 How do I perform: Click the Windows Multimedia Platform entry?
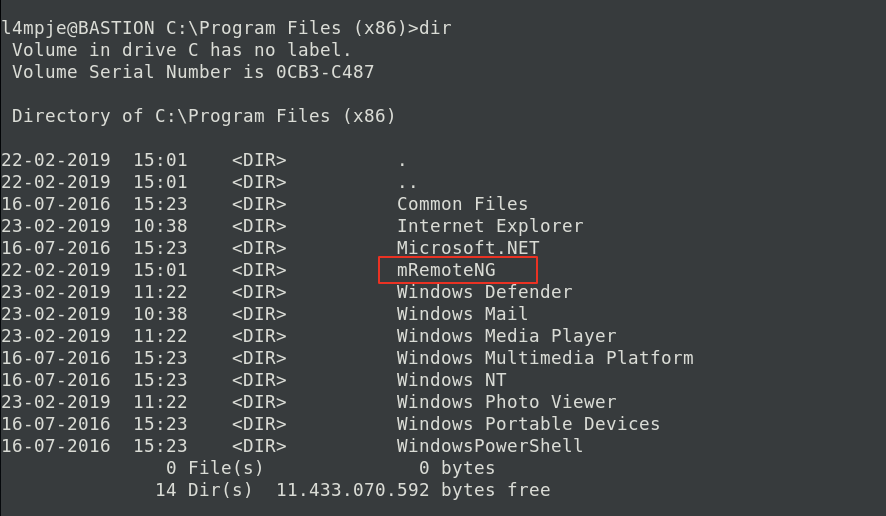545,358
